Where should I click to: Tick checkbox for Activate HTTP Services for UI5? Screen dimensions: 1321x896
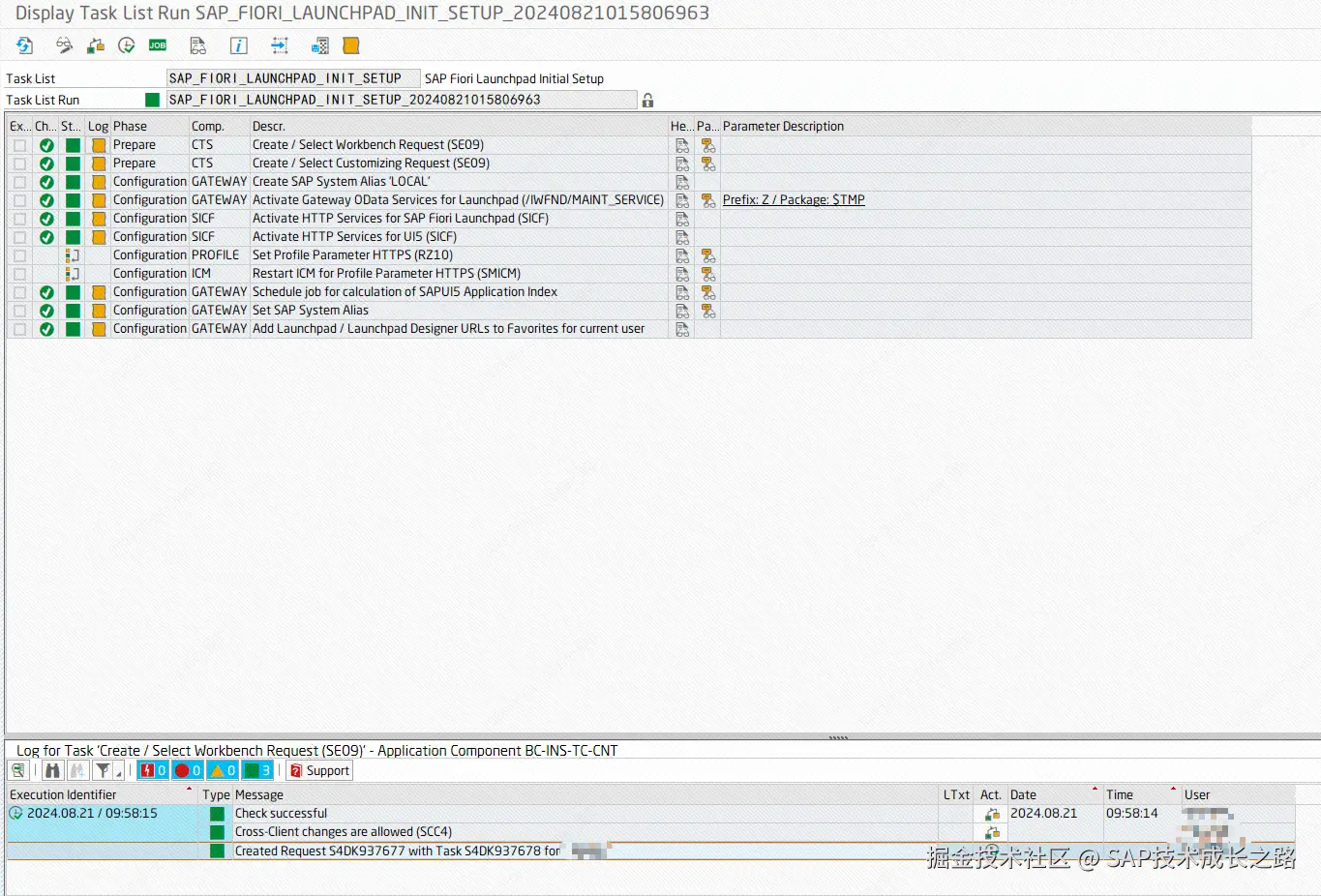click(19, 237)
